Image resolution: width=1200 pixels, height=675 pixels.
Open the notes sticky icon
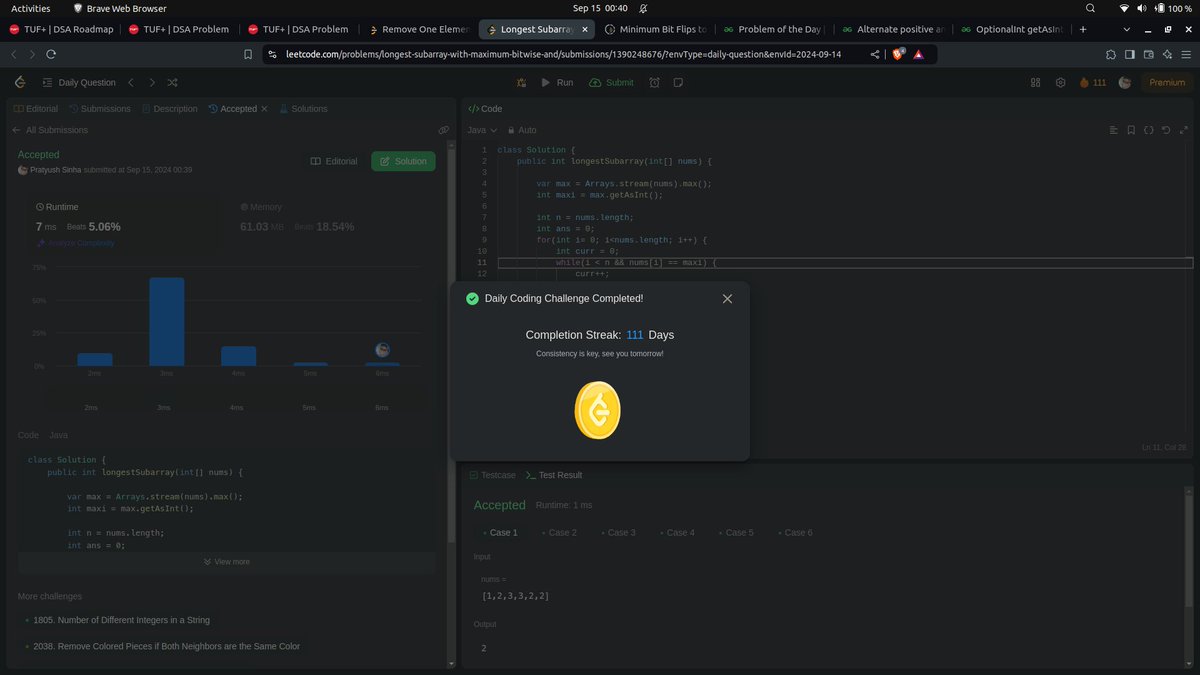[678, 82]
